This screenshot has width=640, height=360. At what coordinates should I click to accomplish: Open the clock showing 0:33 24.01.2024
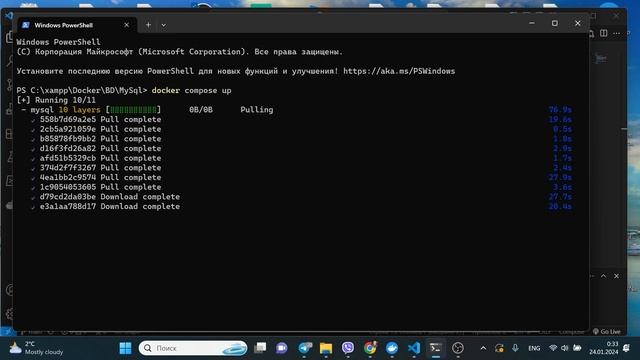point(603,348)
